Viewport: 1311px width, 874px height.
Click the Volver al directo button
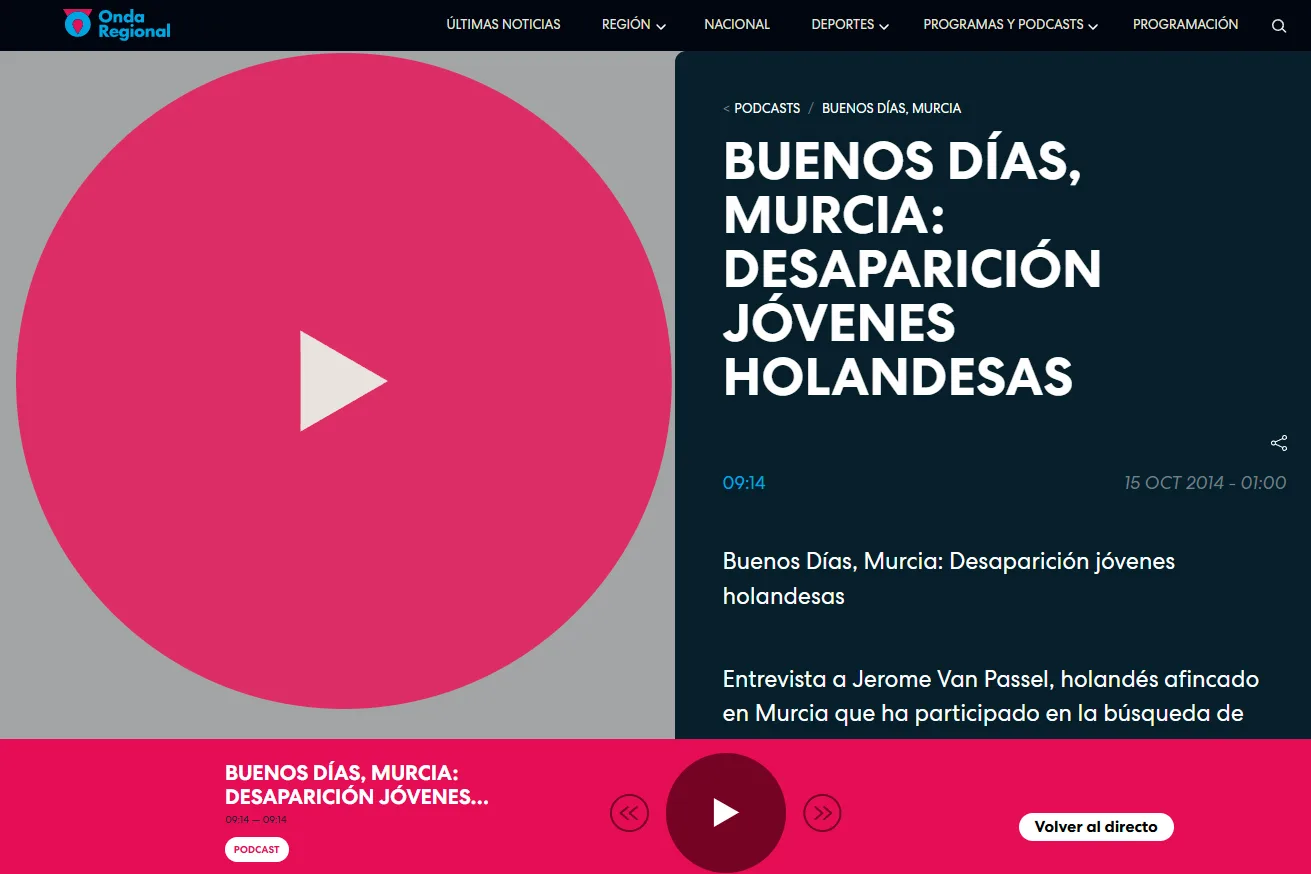(x=1095, y=827)
